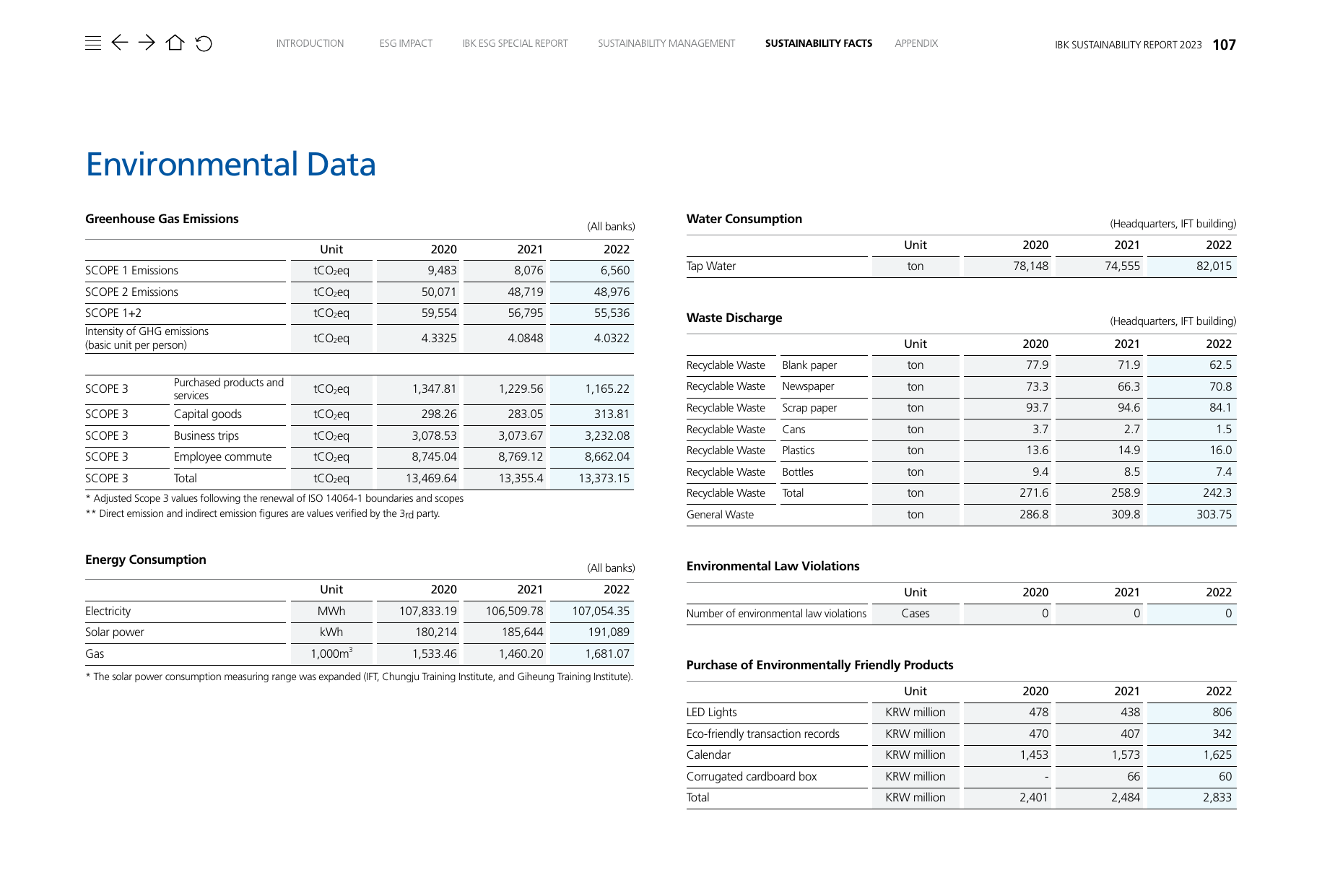Click the Capital goods row label
This screenshot has height=896, width=1322.
point(207,414)
